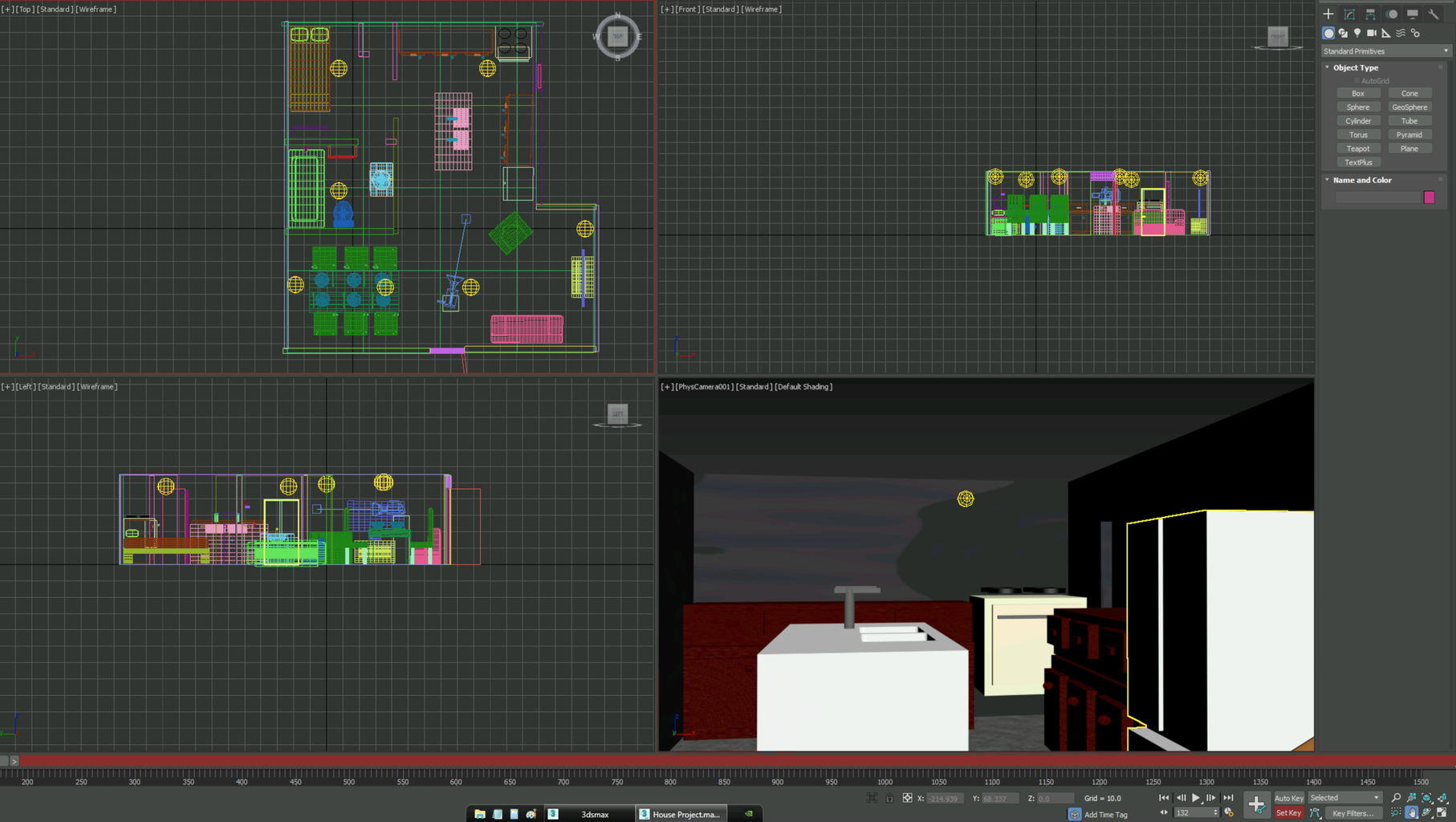Open the Display panel tab
This screenshot has height=822, width=1456.
1412,14
